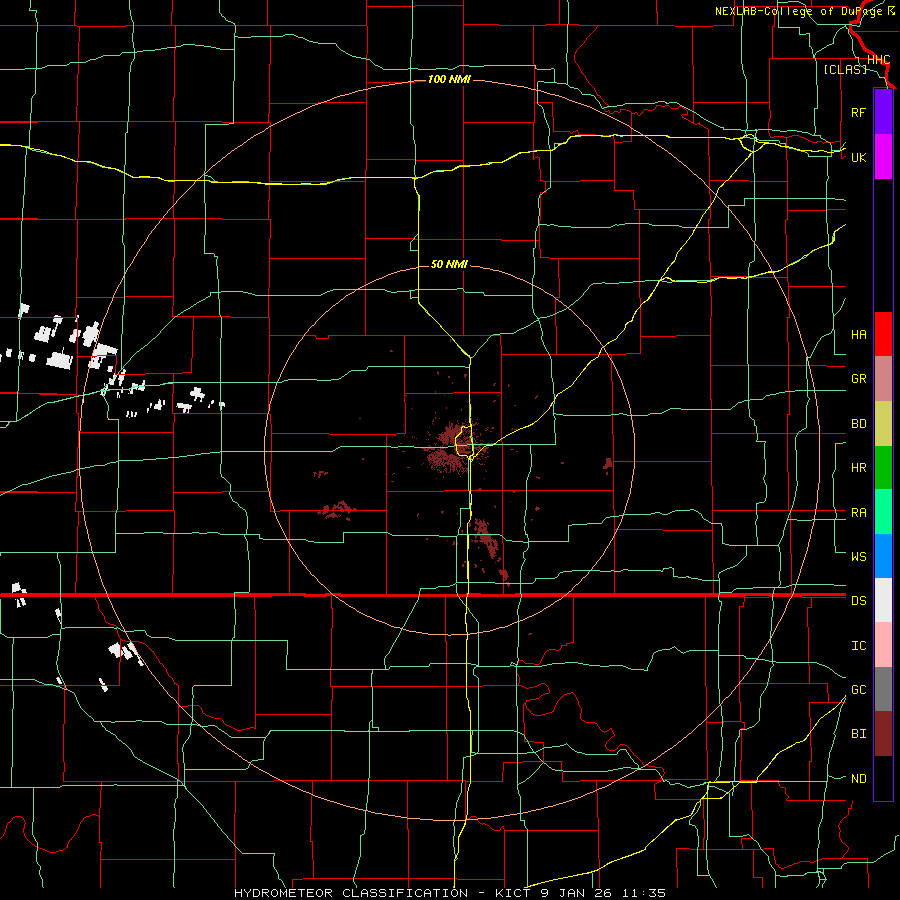
Task: Select the GR legend color block
Action: pos(883,379)
